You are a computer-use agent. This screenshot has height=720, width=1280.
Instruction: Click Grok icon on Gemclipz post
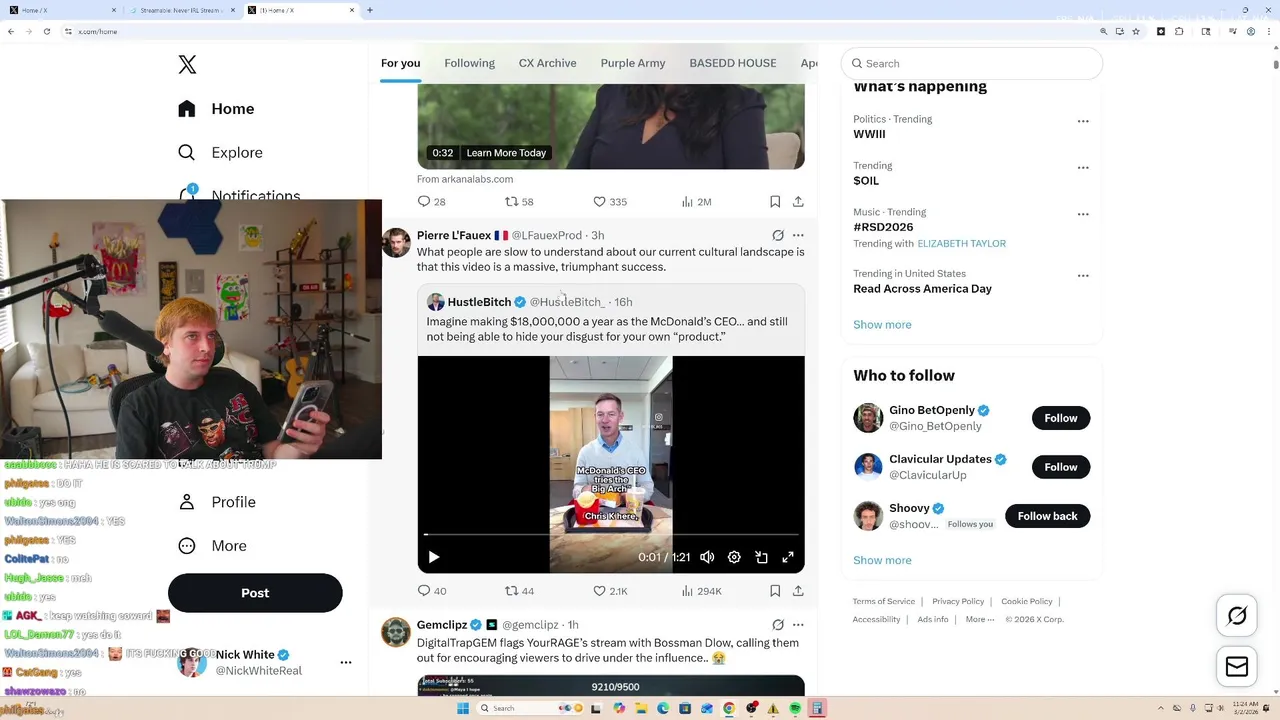pos(778,625)
